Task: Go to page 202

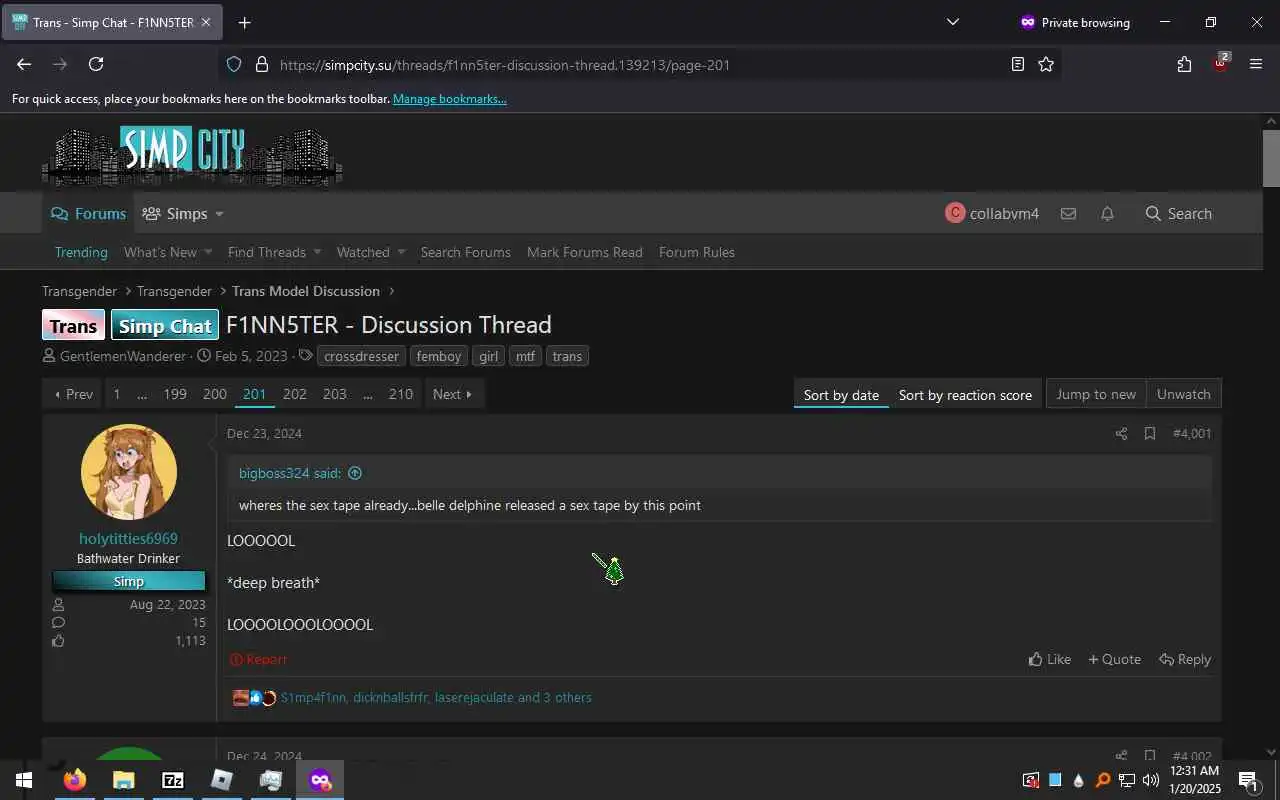Action: click(x=295, y=394)
